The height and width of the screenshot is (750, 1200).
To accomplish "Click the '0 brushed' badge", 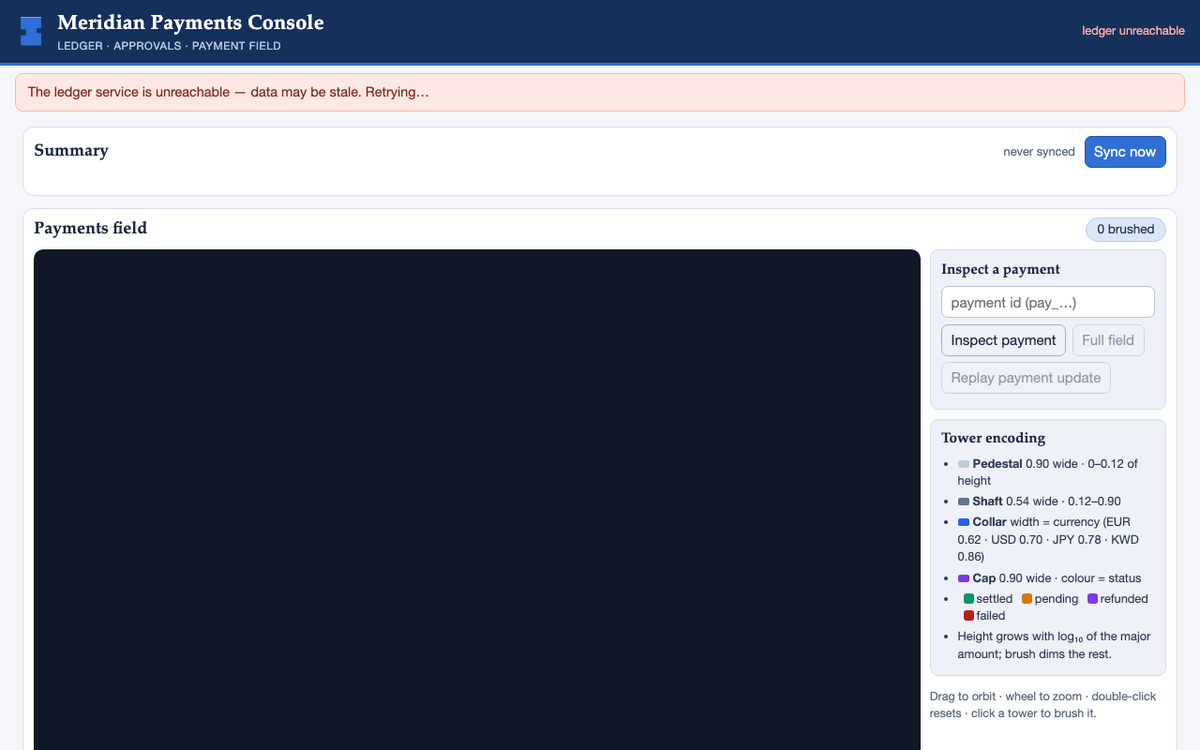I will 1126,229.
